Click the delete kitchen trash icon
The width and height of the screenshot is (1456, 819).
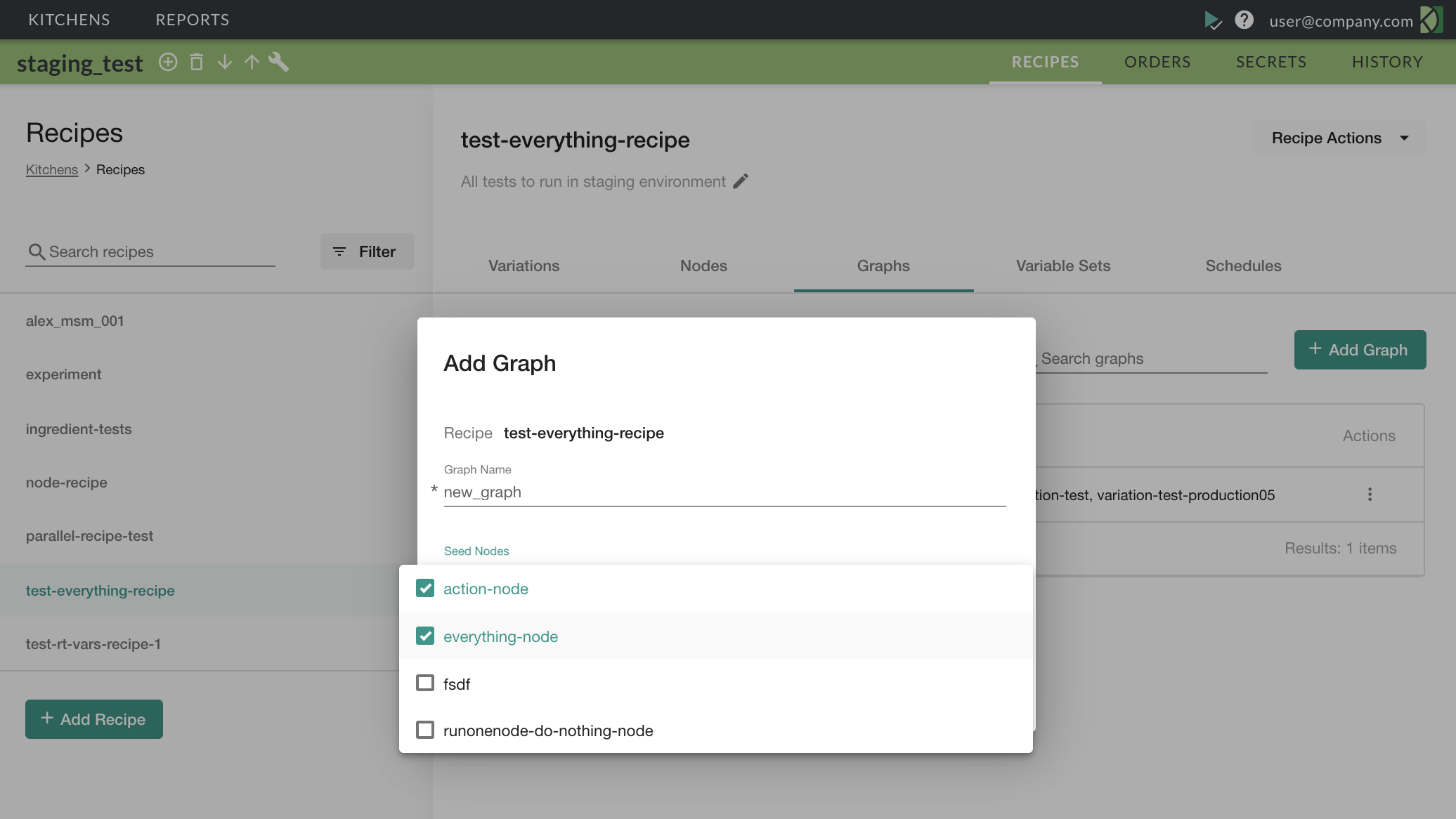click(197, 62)
